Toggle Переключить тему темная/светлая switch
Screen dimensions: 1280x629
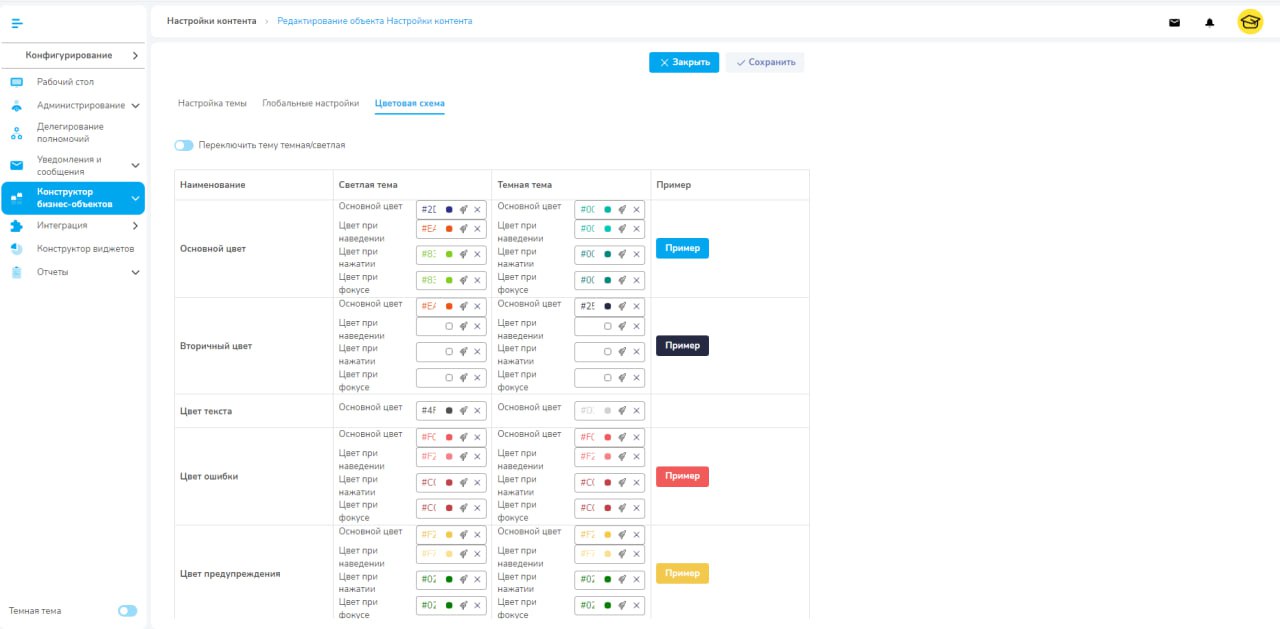coord(183,145)
